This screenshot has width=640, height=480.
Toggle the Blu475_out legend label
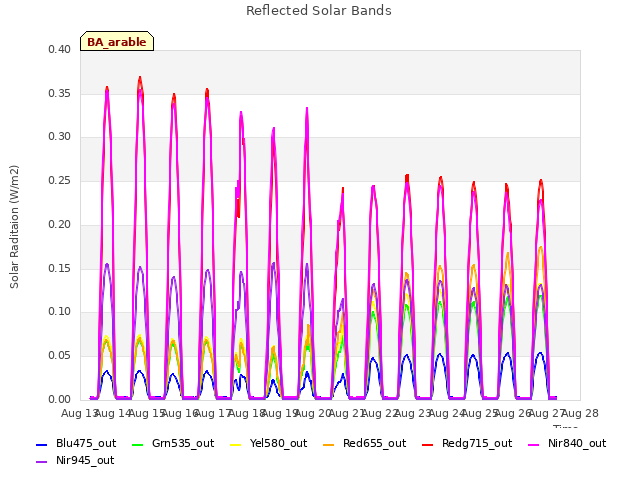point(86,444)
